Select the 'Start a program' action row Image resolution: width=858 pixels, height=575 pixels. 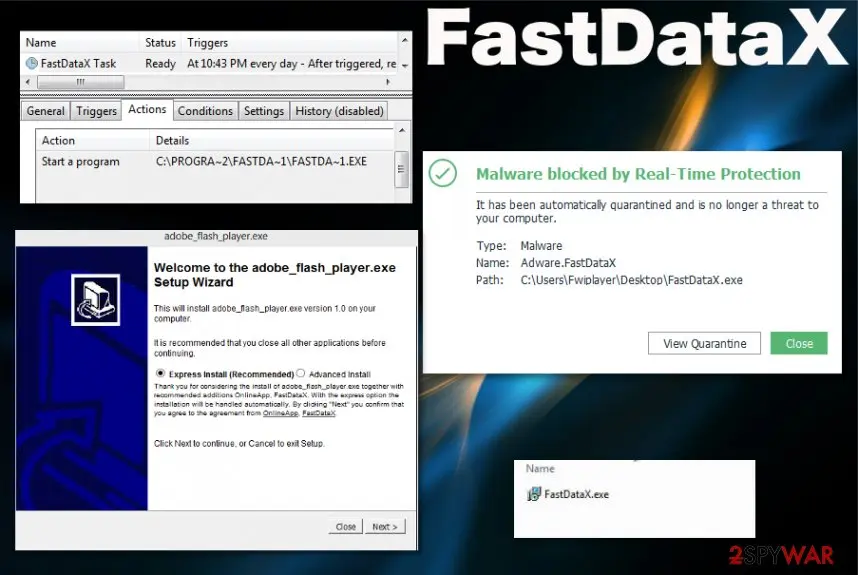[215, 161]
